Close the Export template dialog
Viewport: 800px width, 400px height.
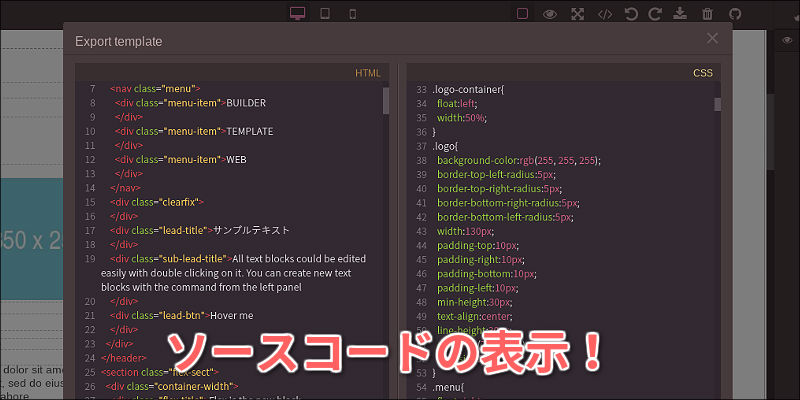coord(712,38)
